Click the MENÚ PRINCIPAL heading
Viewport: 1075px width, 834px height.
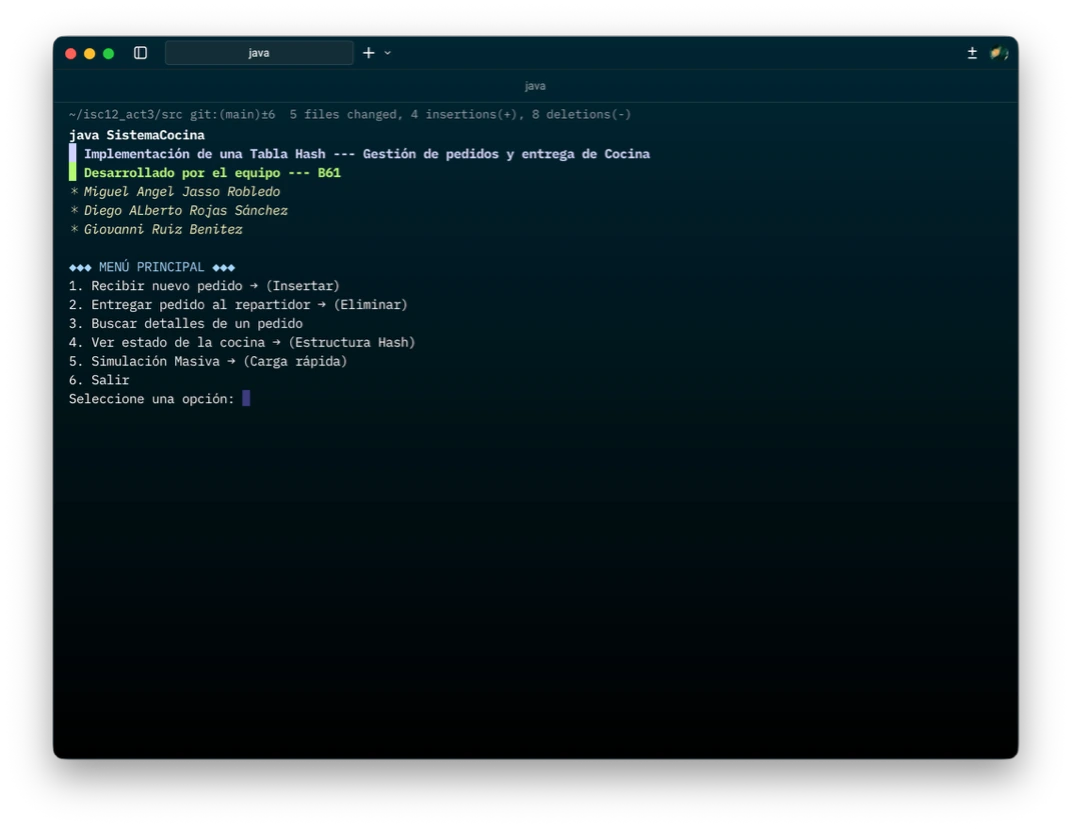coord(151,267)
